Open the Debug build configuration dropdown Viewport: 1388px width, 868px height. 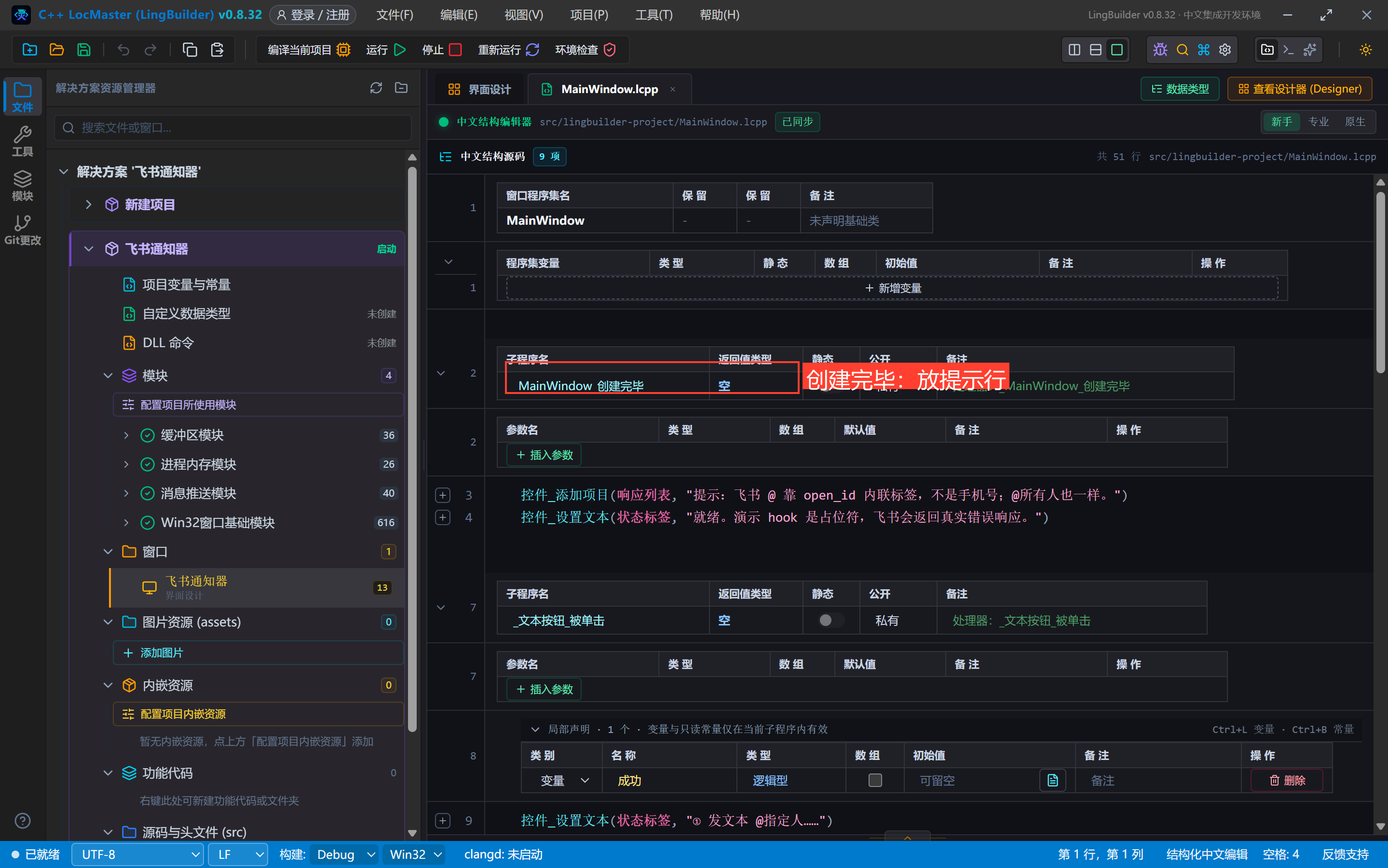344,854
